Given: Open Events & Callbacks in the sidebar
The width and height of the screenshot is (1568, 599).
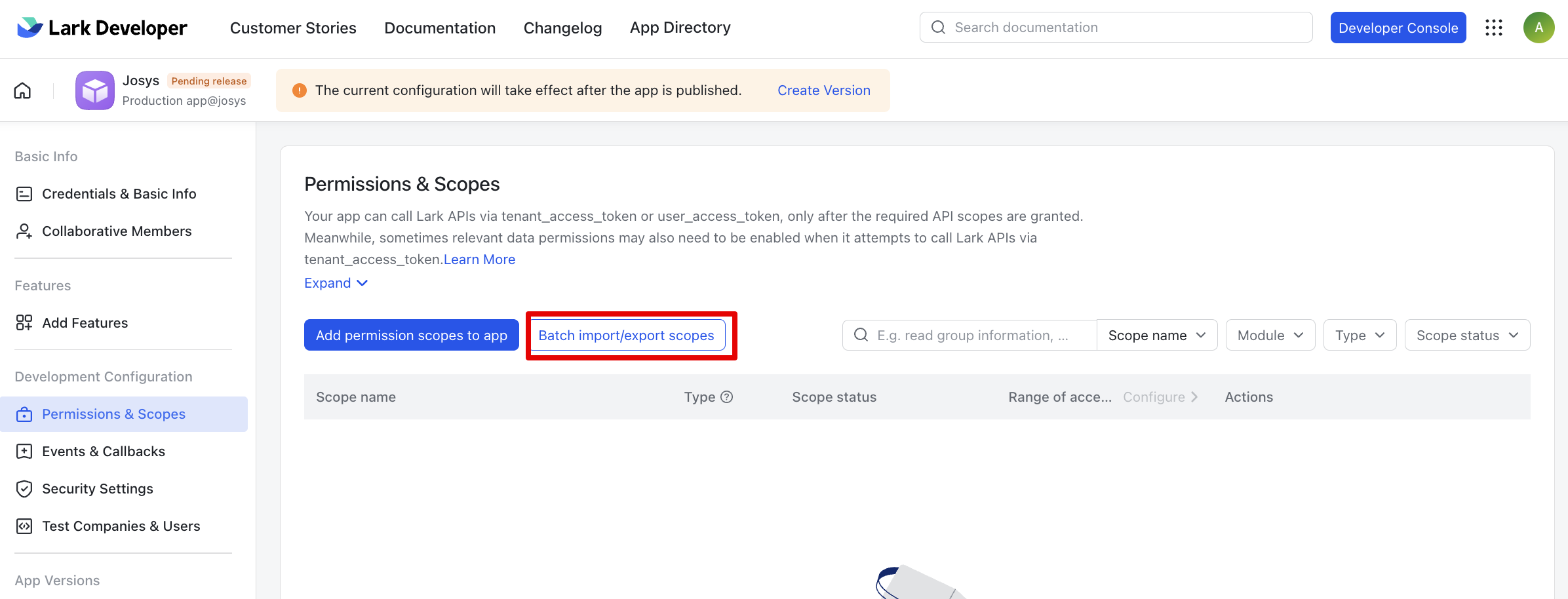Looking at the screenshot, I should [x=104, y=452].
